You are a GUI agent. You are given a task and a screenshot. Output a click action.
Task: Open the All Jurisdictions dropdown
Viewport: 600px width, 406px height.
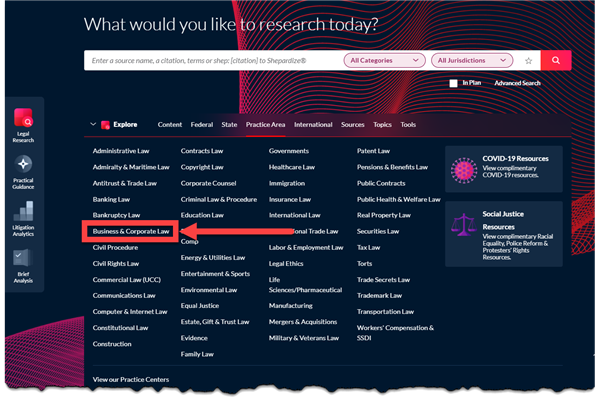click(x=472, y=60)
